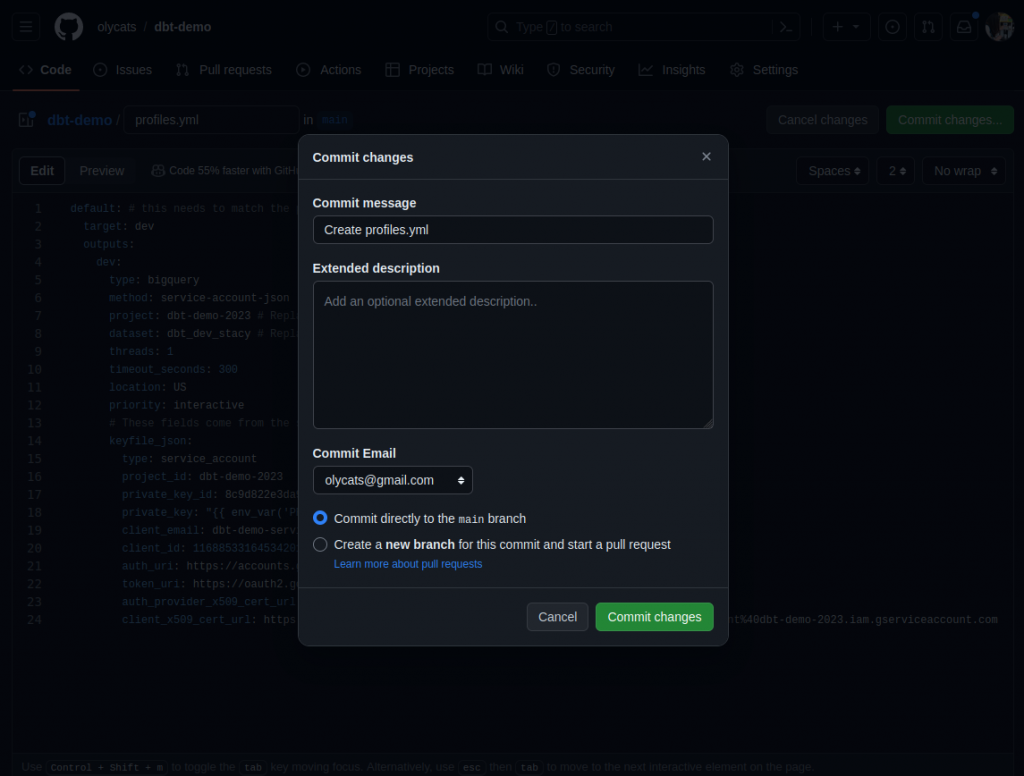Focus the Commit message field
The image size is (1024, 776).
click(513, 230)
